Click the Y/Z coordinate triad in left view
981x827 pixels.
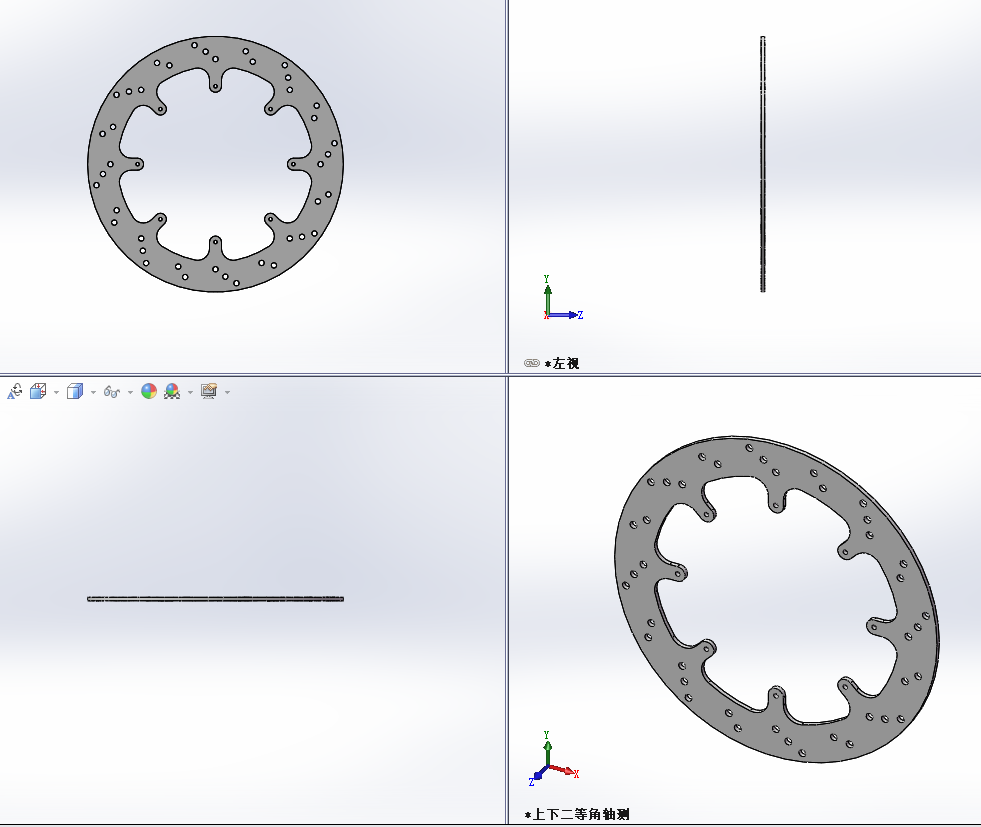(x=562, y=298)
